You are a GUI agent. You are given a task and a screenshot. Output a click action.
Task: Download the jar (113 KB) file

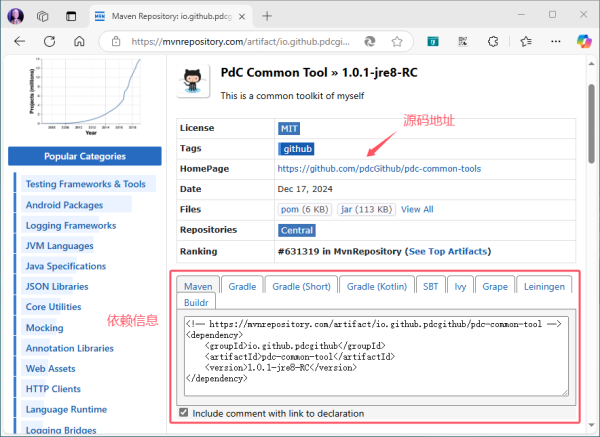[367, 209]
